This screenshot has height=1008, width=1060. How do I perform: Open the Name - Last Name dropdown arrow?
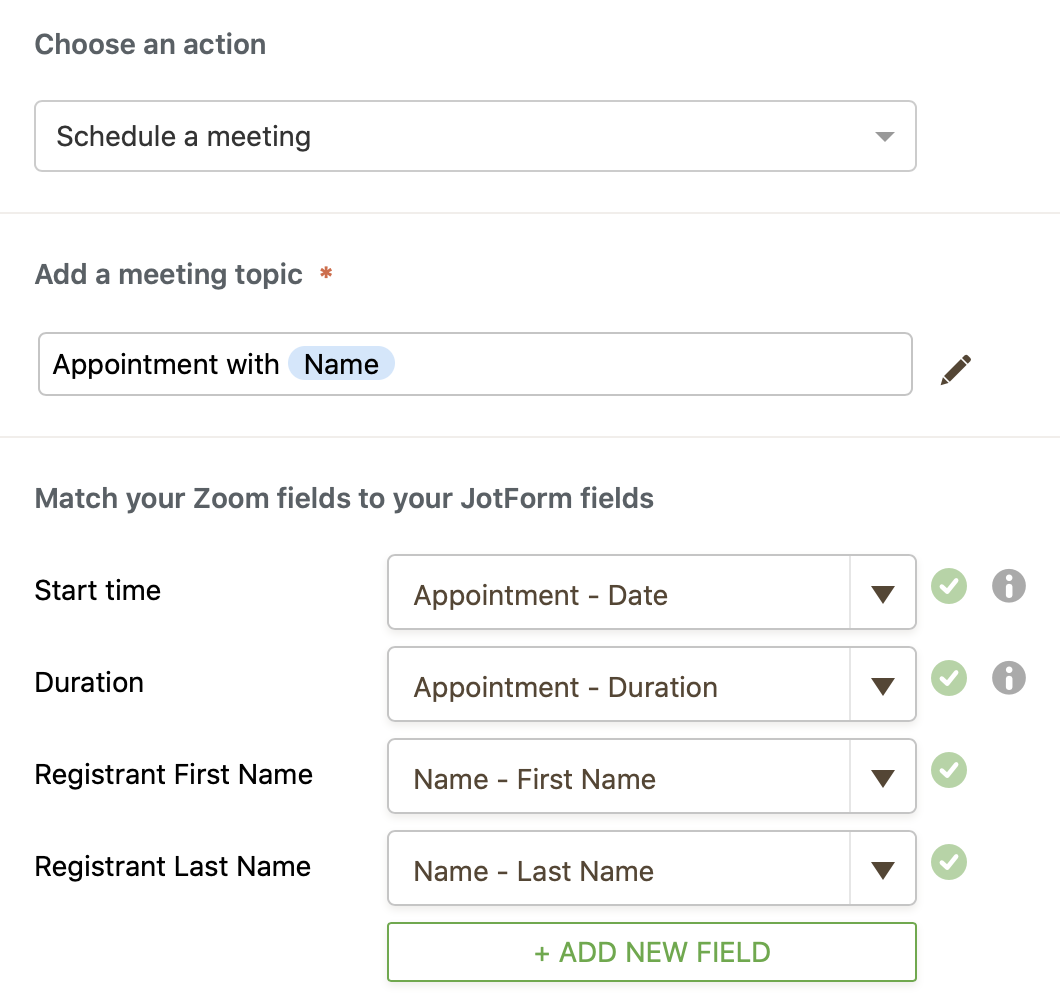(882, 870)
